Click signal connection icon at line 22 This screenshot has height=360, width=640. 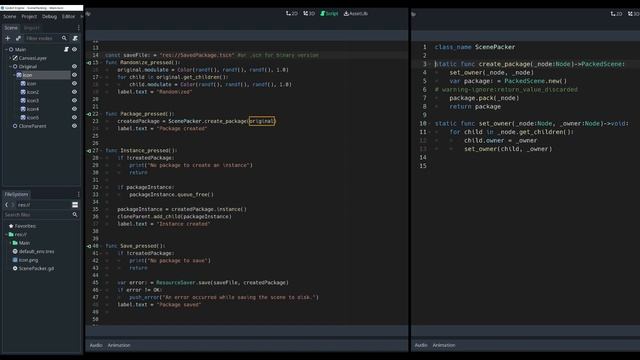(89, 114)
